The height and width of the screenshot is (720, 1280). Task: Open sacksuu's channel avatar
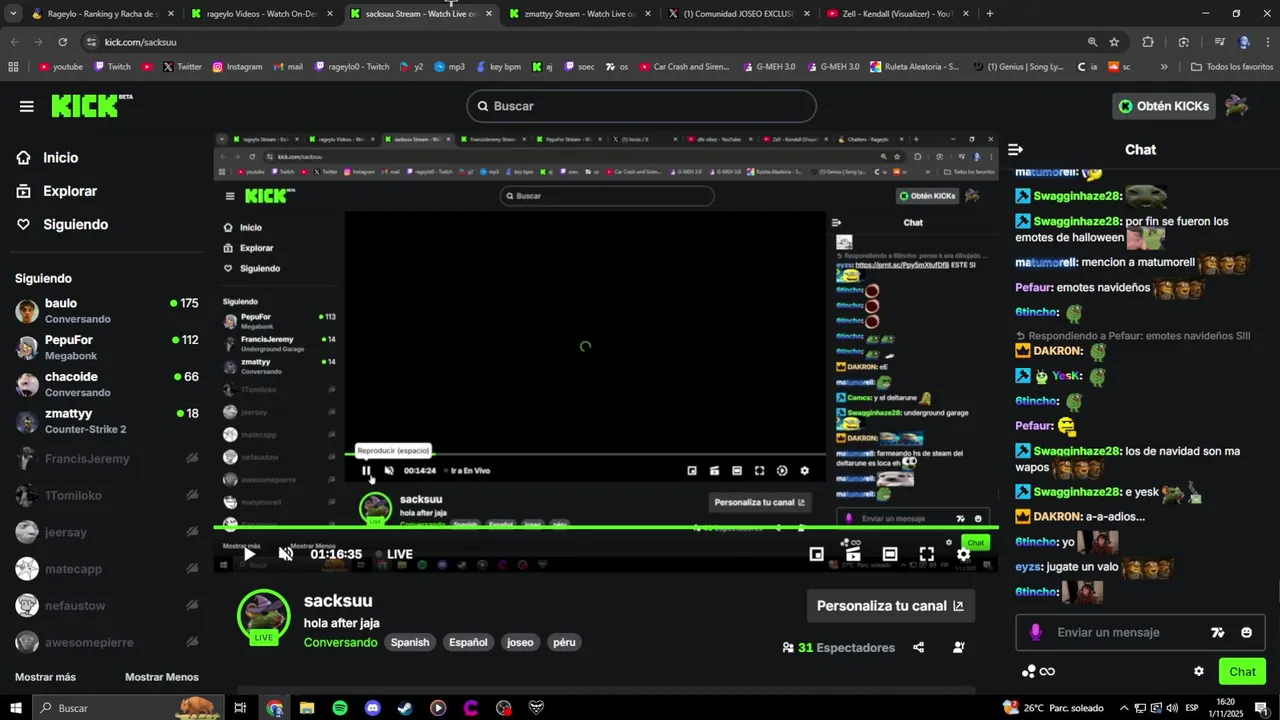click(x=263, y=614)
